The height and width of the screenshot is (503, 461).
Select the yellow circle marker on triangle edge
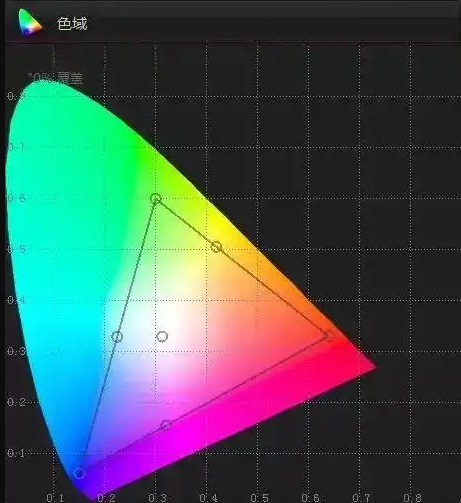pos(216,247)
